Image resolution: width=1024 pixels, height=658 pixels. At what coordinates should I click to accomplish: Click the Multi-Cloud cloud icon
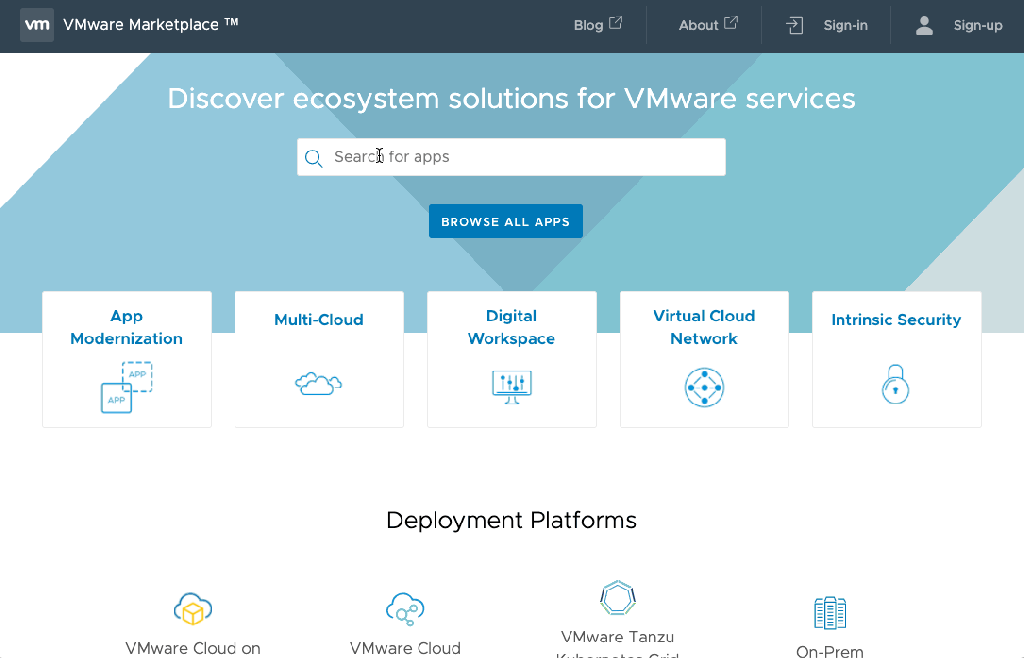click(319, 383)
